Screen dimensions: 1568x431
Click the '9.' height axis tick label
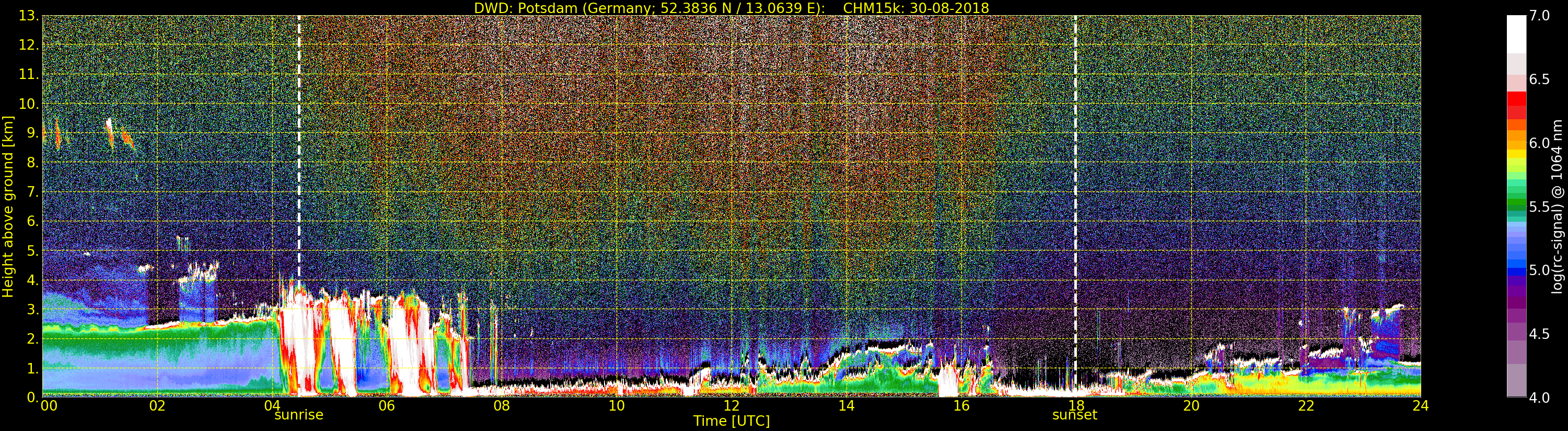pos(33,133)
